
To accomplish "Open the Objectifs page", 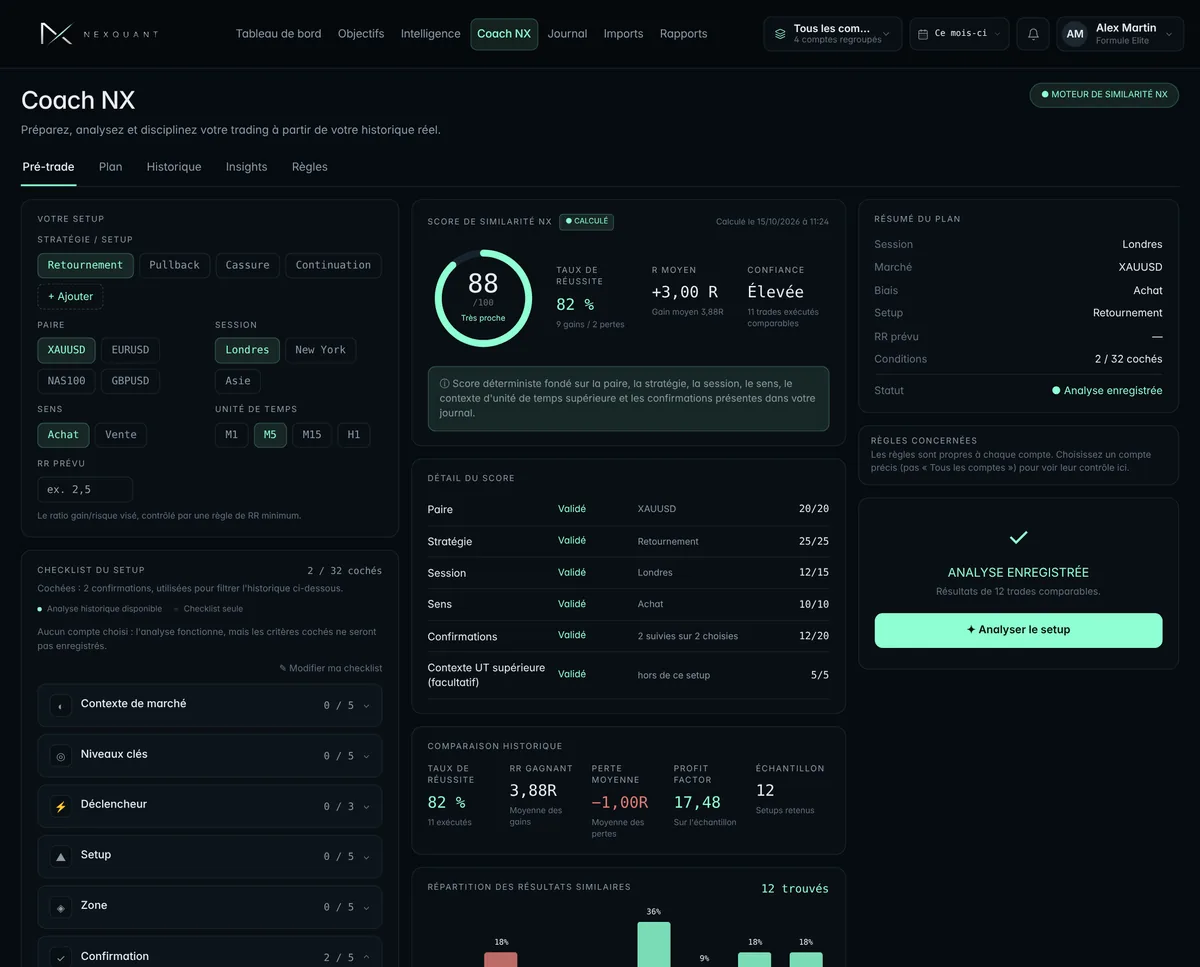I will (x=361, y=34).
